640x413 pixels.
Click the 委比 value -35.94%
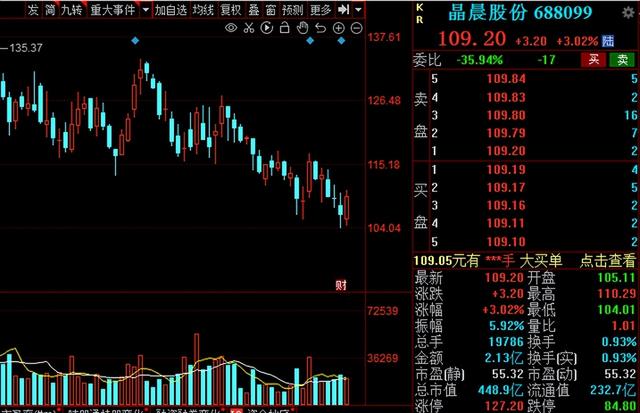479,60
